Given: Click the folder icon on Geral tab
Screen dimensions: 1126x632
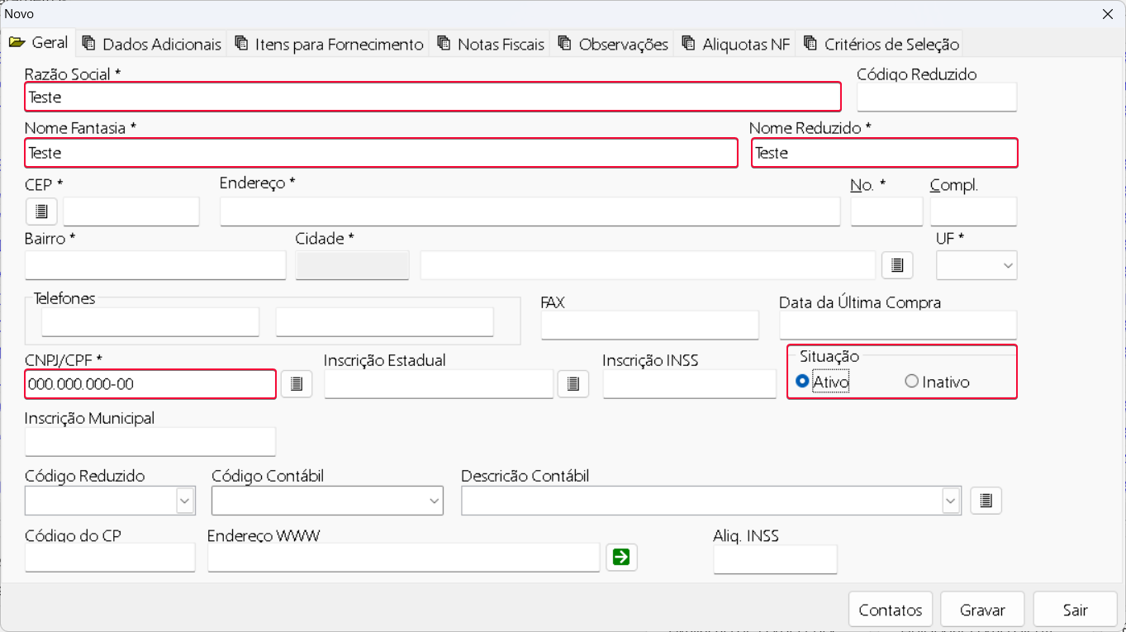Looking at the screenshot, I should (17, 43).
